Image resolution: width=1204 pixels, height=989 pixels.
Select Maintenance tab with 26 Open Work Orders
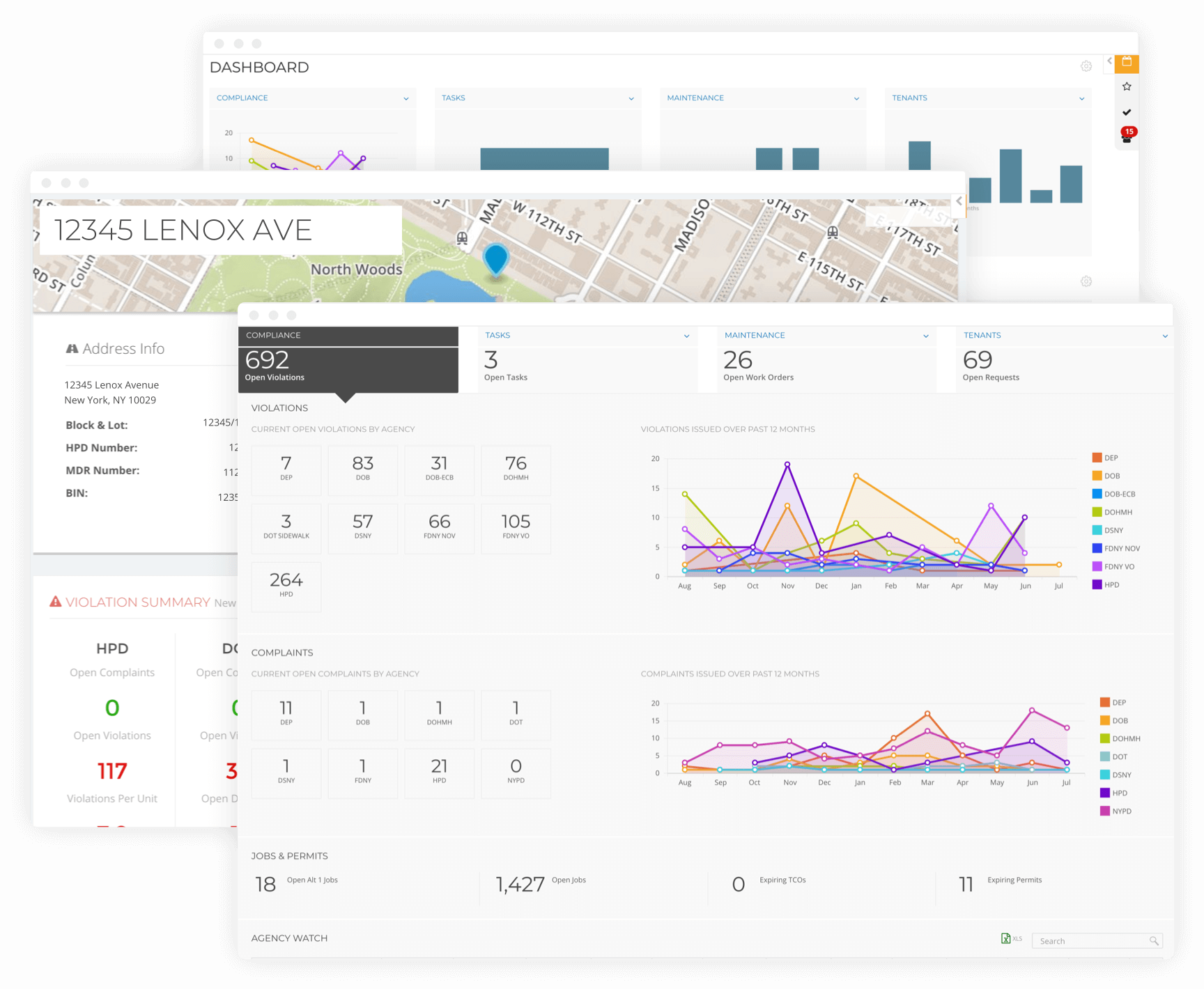click(826, 359)
